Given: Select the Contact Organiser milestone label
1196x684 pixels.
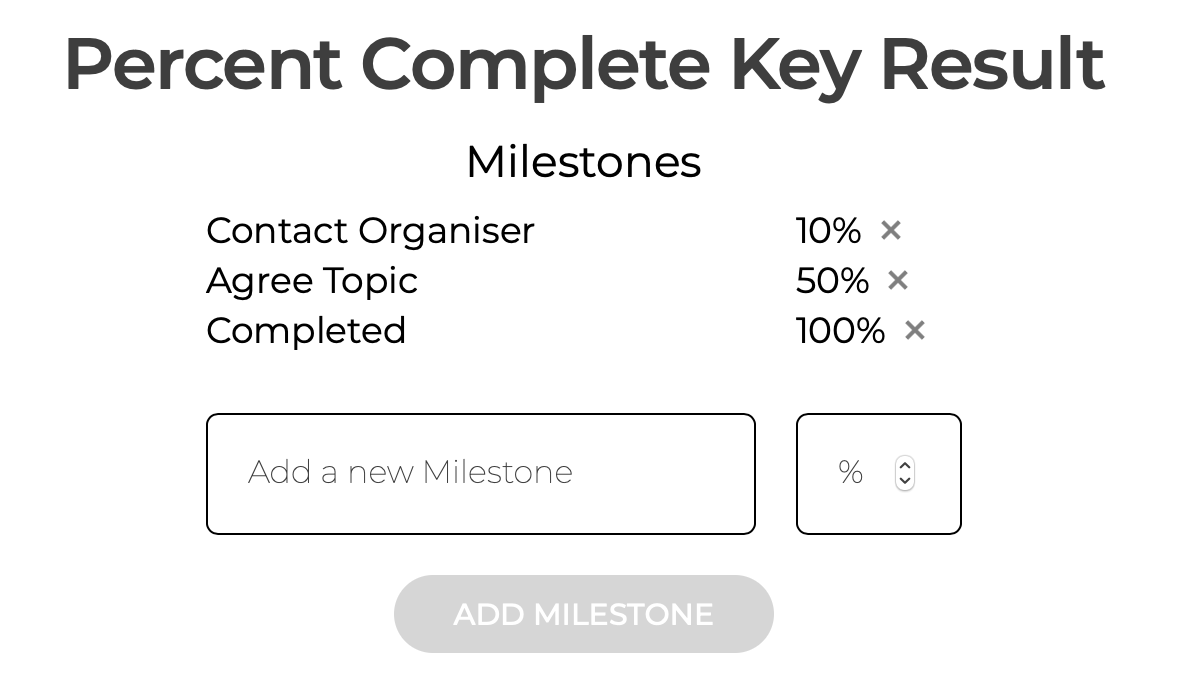Looking at the screenshot, I should coord(370,231).
